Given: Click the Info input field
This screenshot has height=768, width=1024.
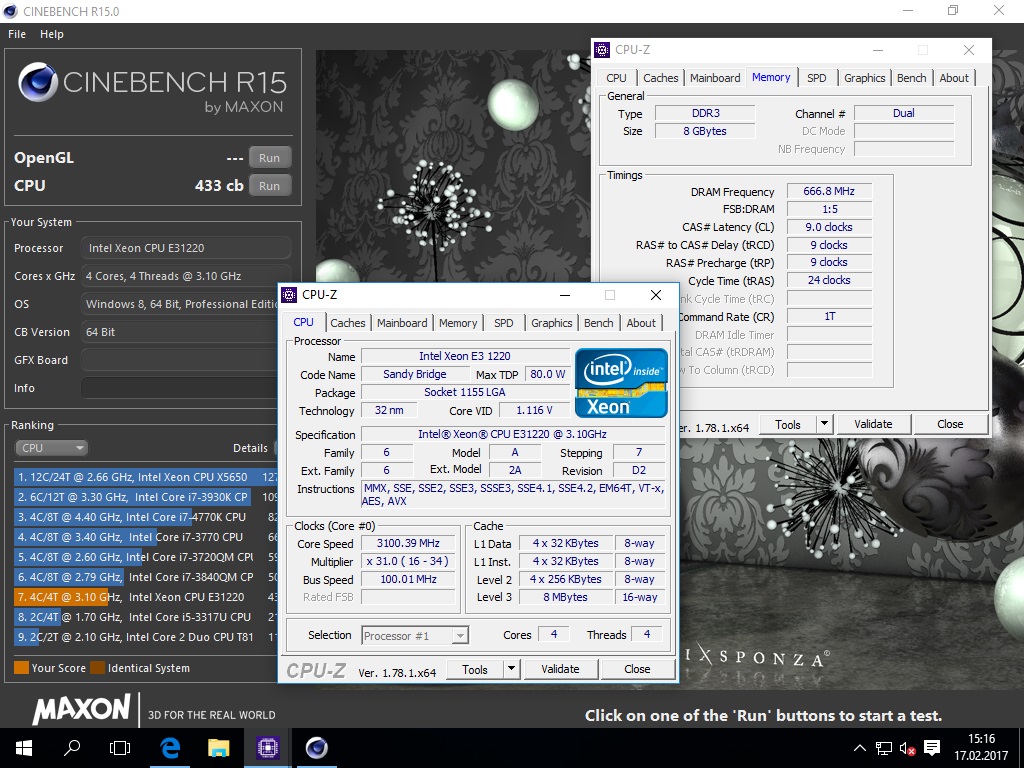Looking at the screenshot, I should pos(180,388).
